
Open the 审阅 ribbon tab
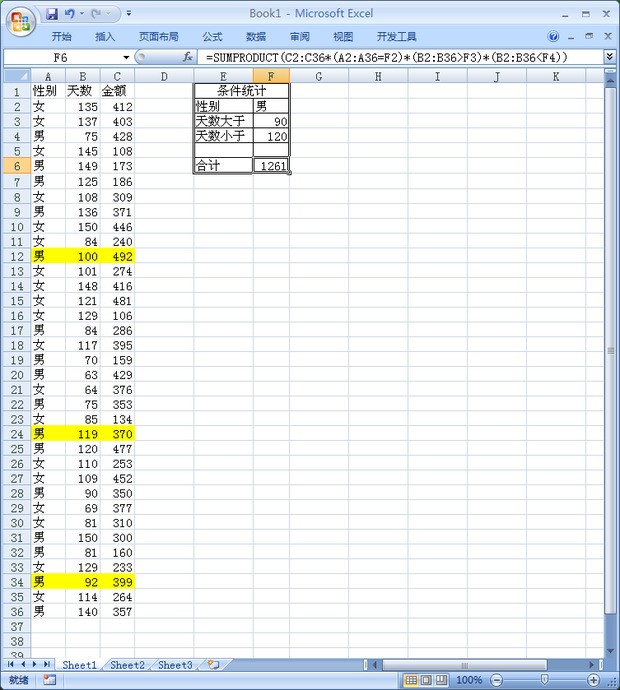click(299, 37)
